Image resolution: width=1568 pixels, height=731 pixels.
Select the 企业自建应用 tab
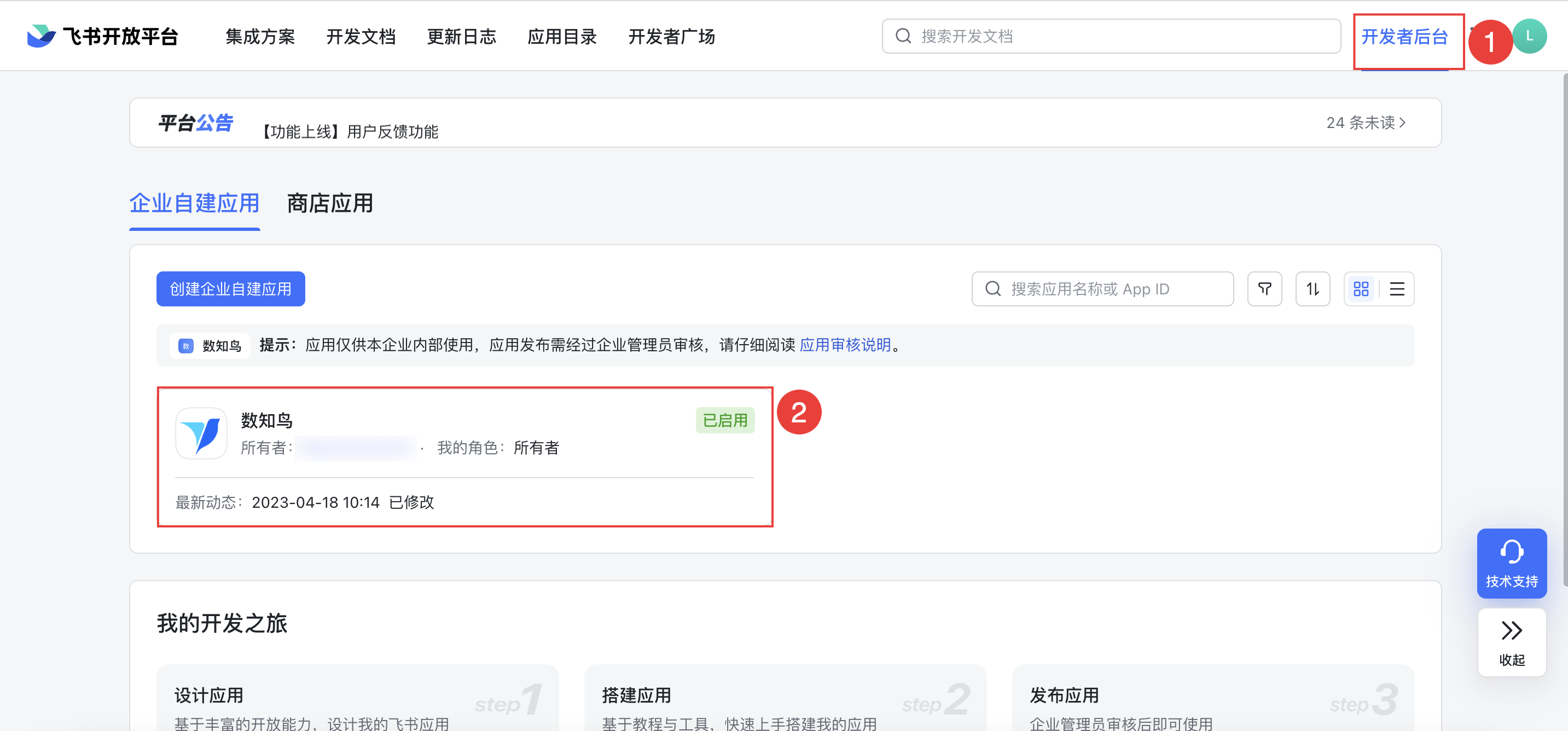[194, 204]
